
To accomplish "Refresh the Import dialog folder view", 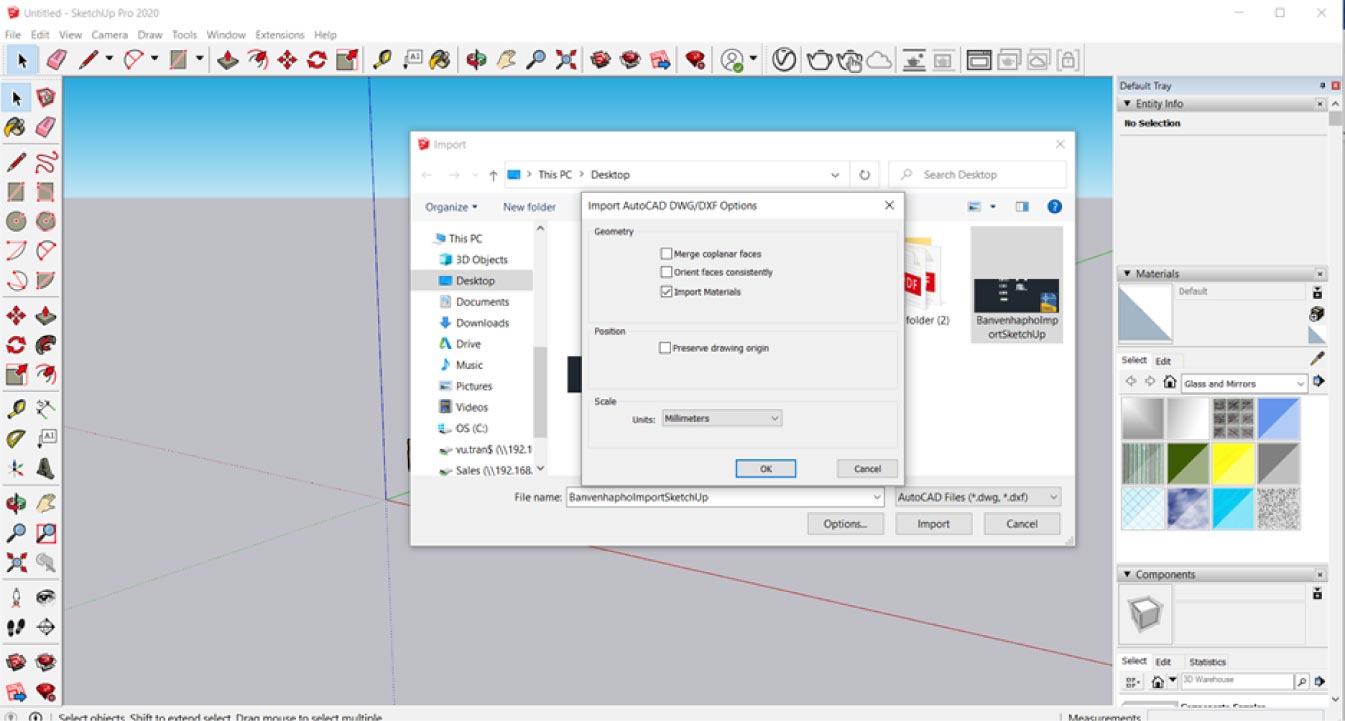I will (x=864, y=174).
